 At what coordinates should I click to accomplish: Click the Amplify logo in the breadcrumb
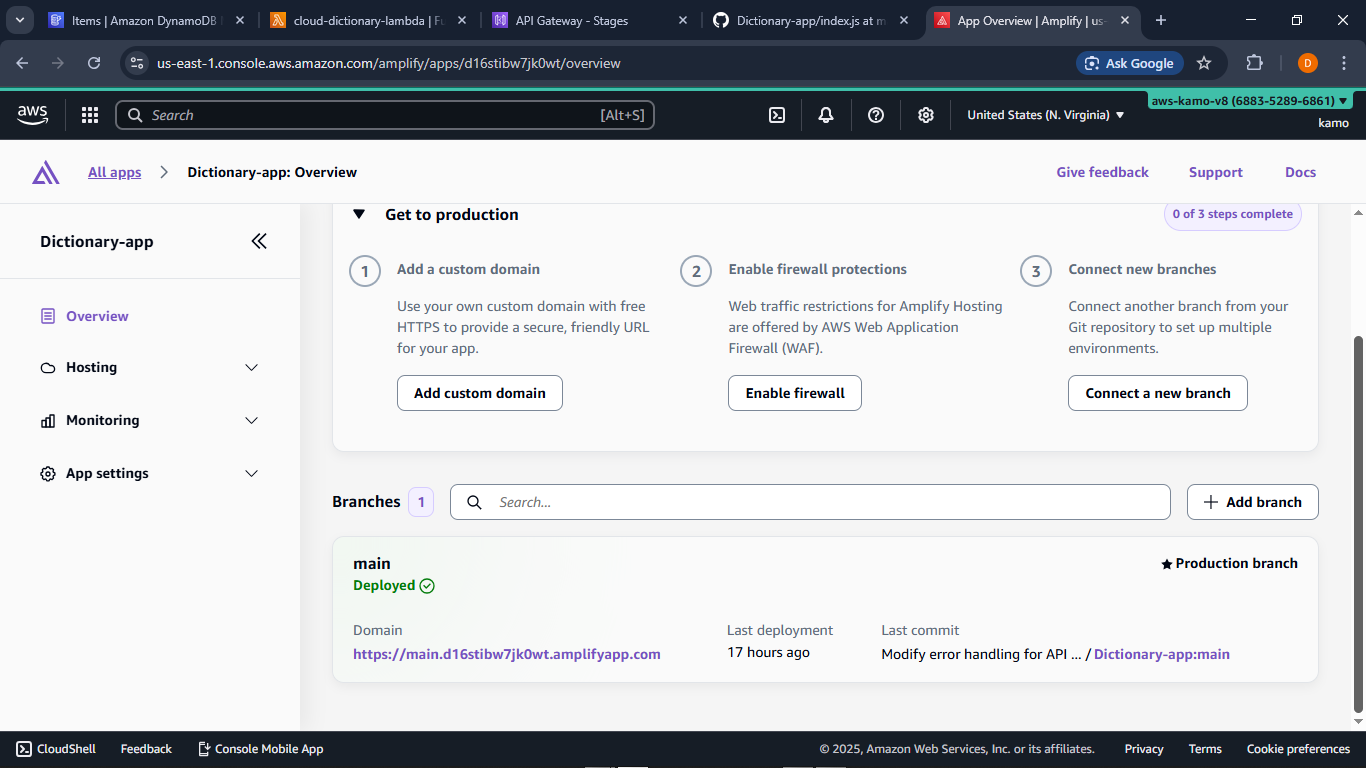45,171
